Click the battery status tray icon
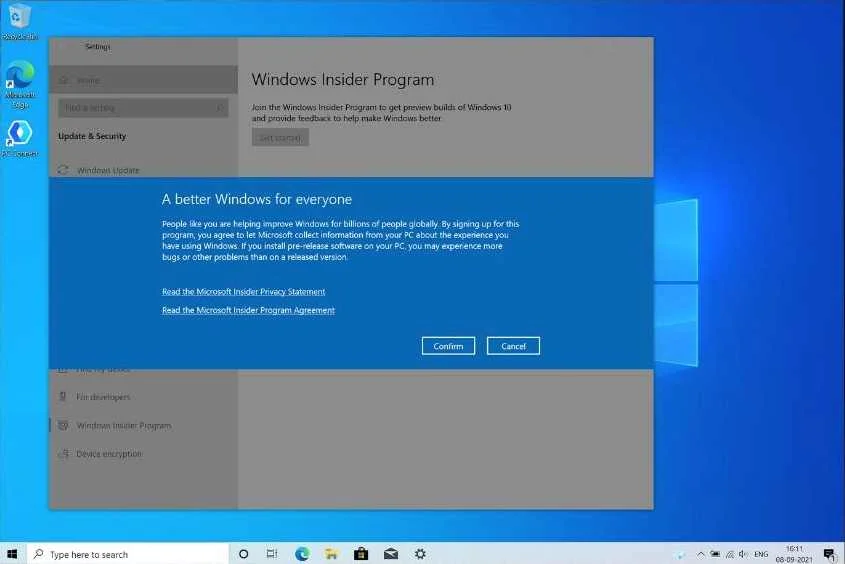The height and width of the screenshot is (564, 845). coord(715,554)
